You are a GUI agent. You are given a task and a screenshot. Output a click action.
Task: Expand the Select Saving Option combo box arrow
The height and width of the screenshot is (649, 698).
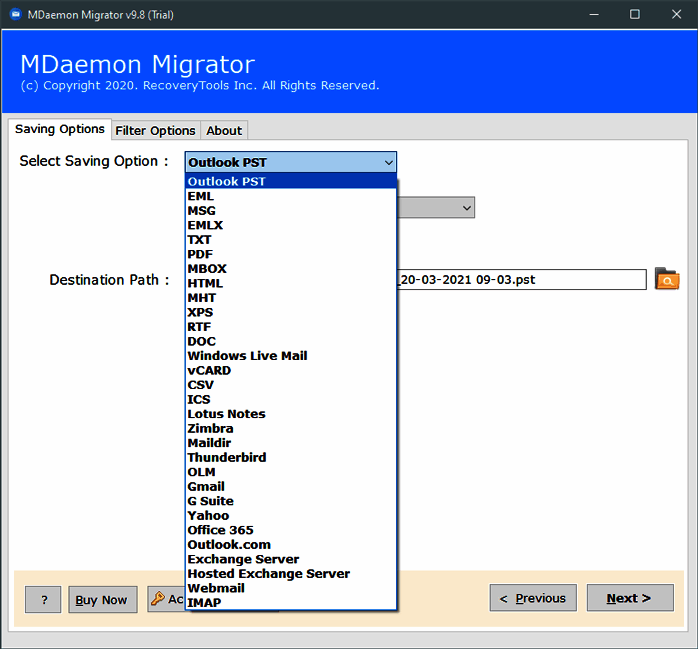[388, 162]
